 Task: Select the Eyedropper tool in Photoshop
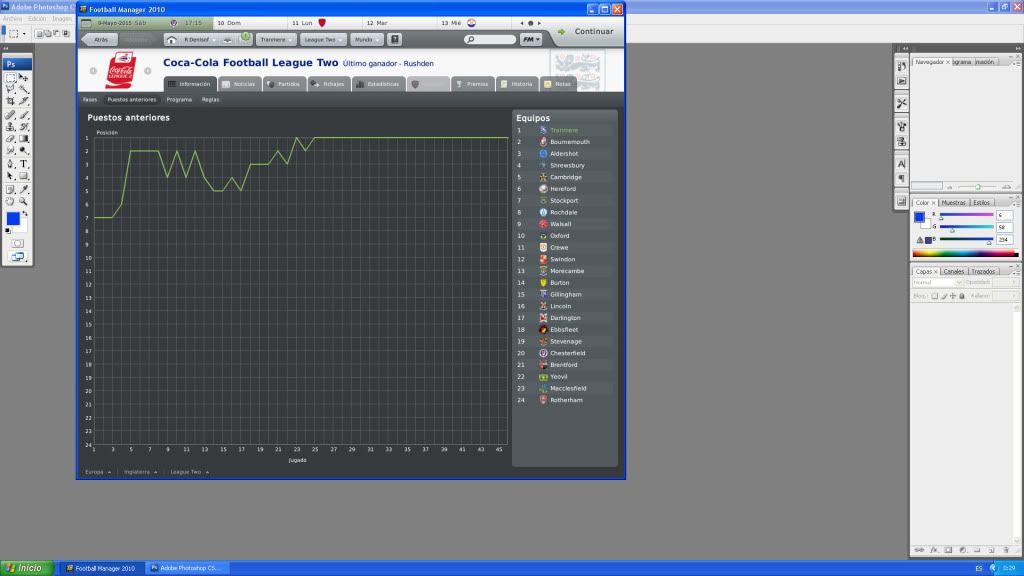[24, 189]
